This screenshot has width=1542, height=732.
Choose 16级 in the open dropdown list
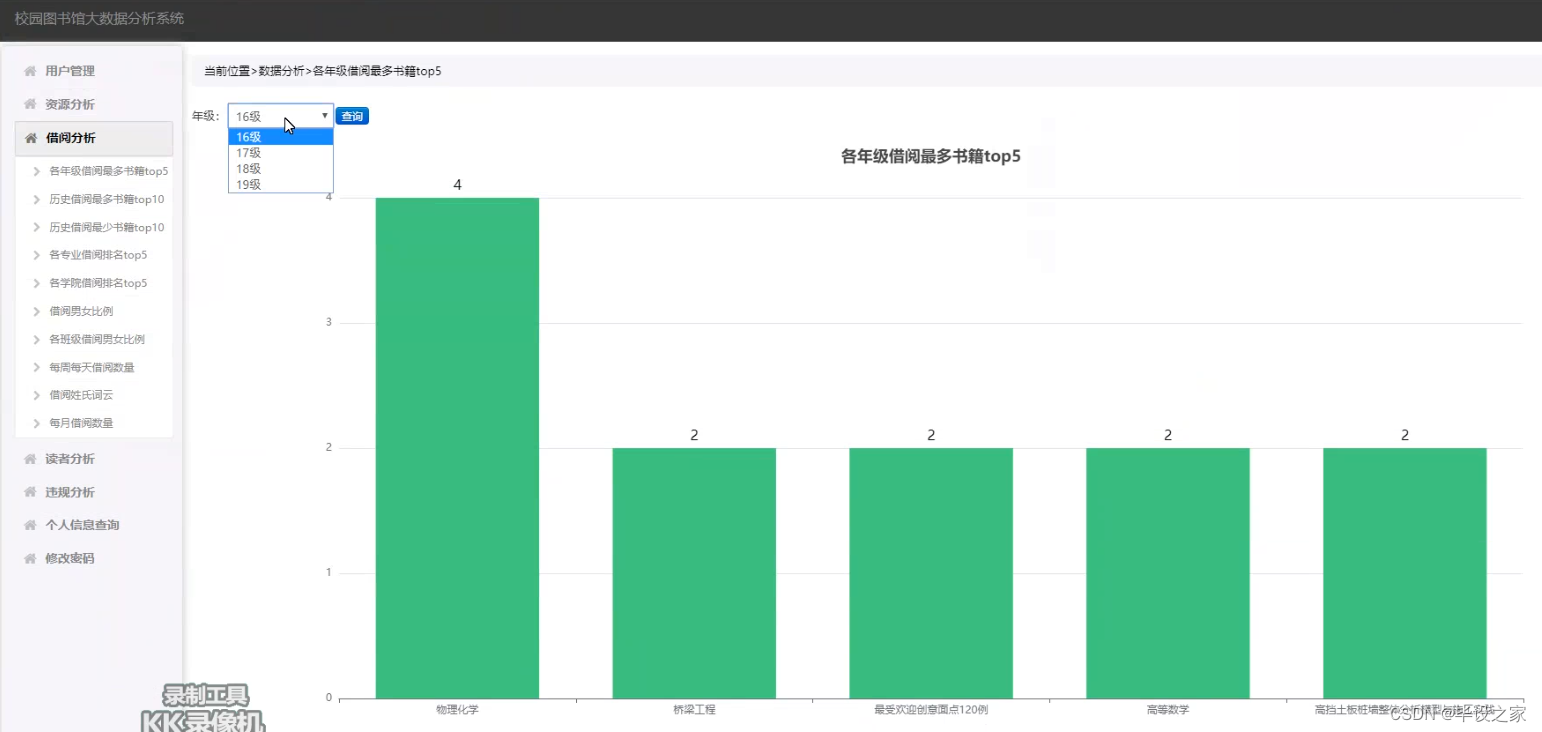point(281,137)
